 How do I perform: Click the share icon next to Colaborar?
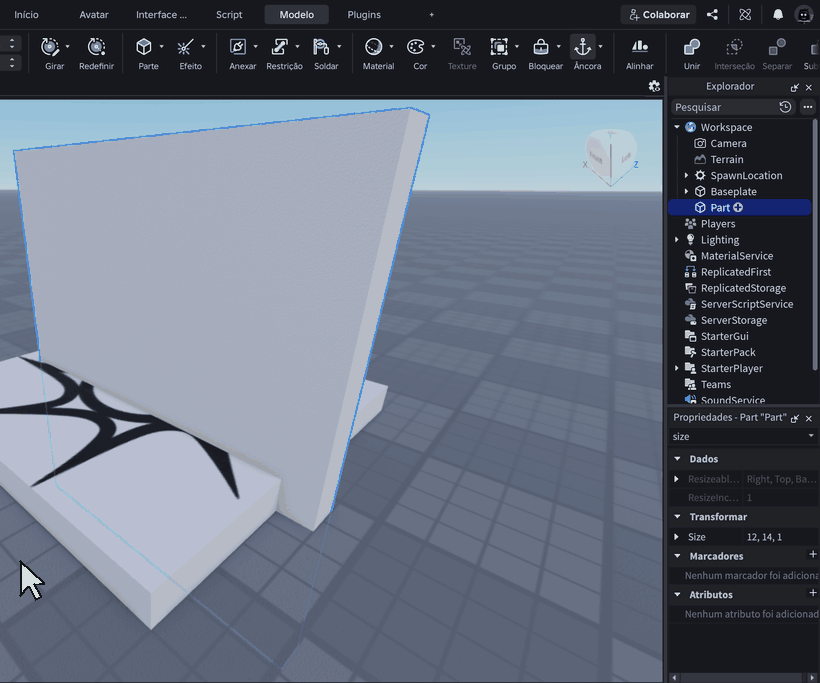coord(712,15)
